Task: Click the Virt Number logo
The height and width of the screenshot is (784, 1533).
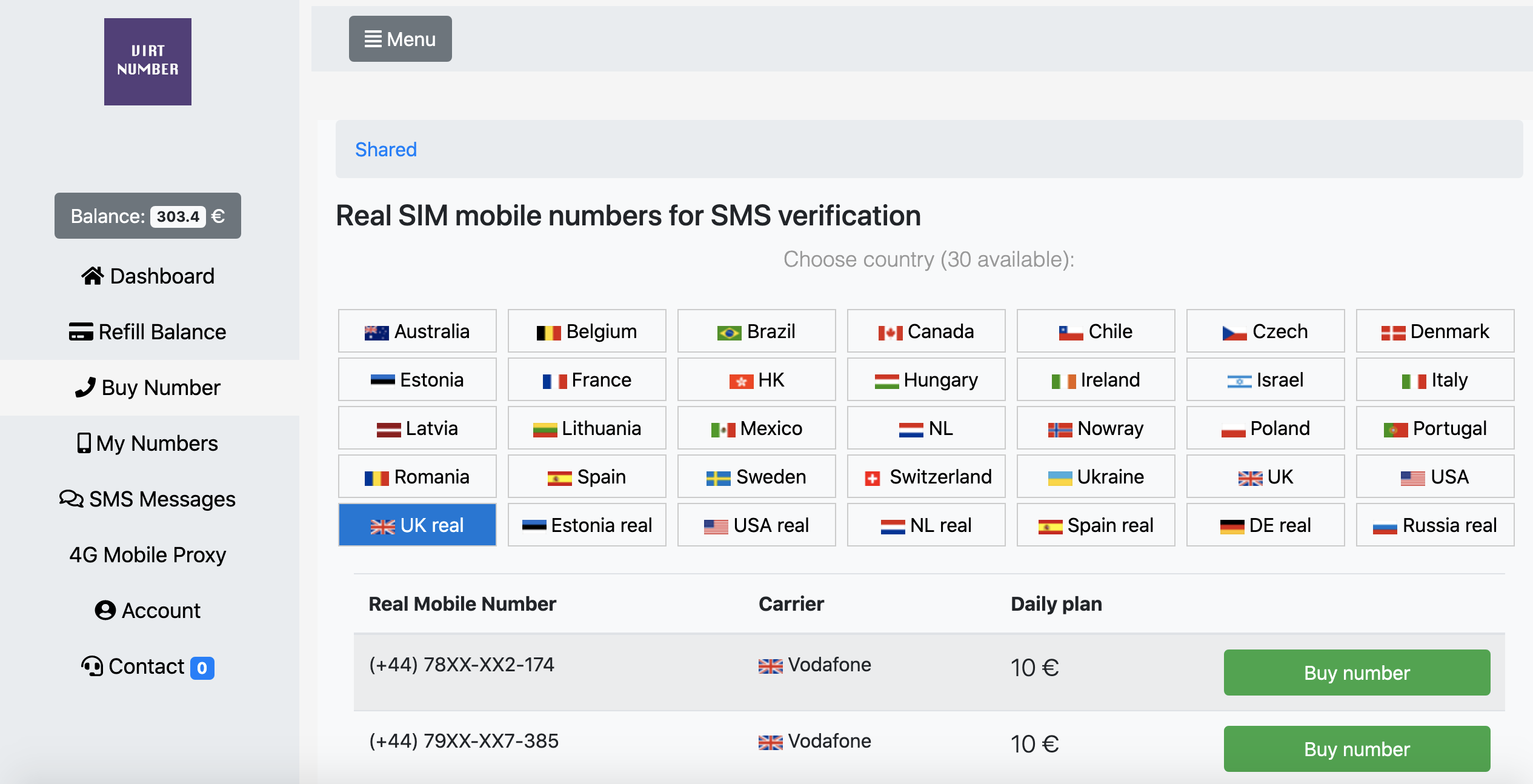Action: (x=147, y=61)
